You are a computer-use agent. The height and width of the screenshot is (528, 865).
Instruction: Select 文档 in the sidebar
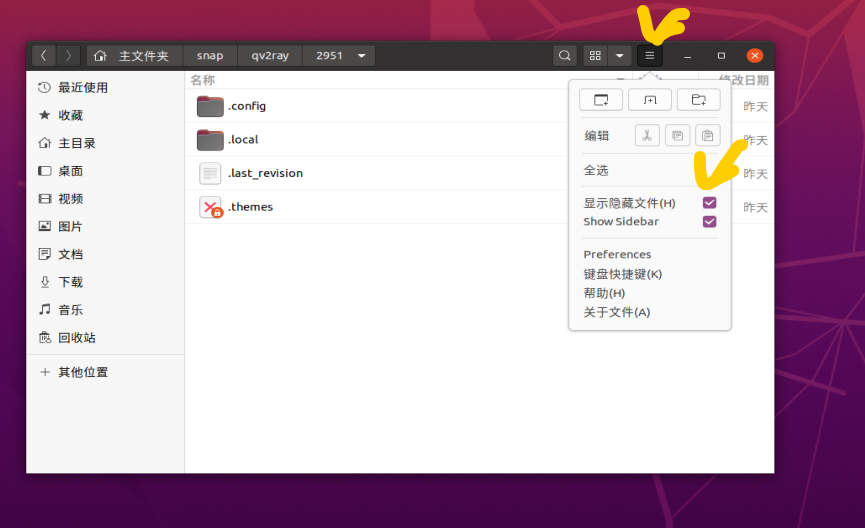point(105,254)
